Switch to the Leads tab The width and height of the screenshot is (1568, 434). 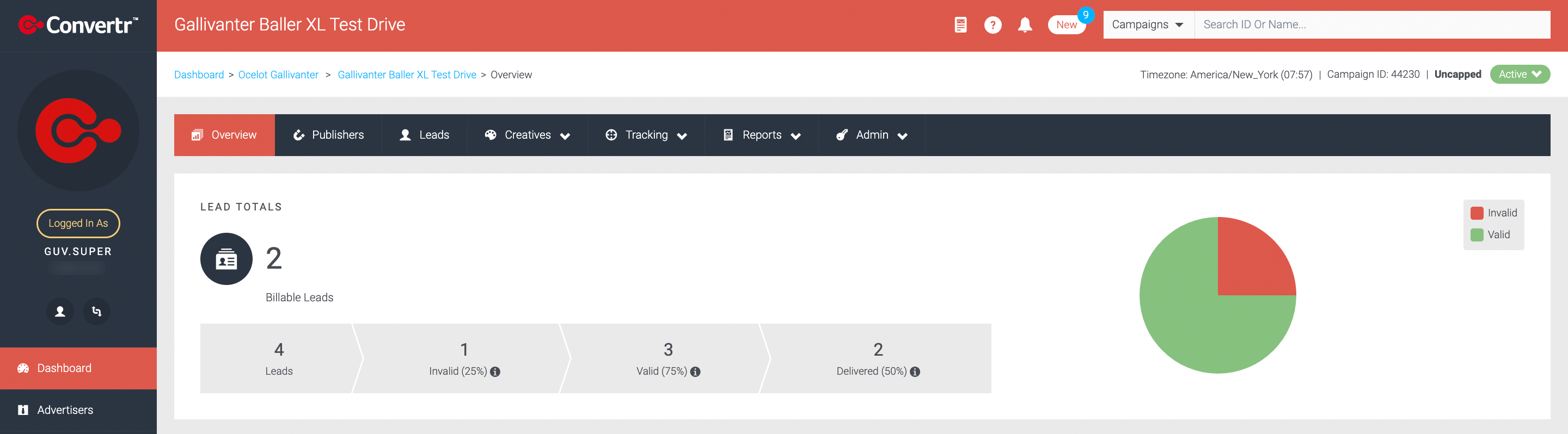(x=424, y=135)
